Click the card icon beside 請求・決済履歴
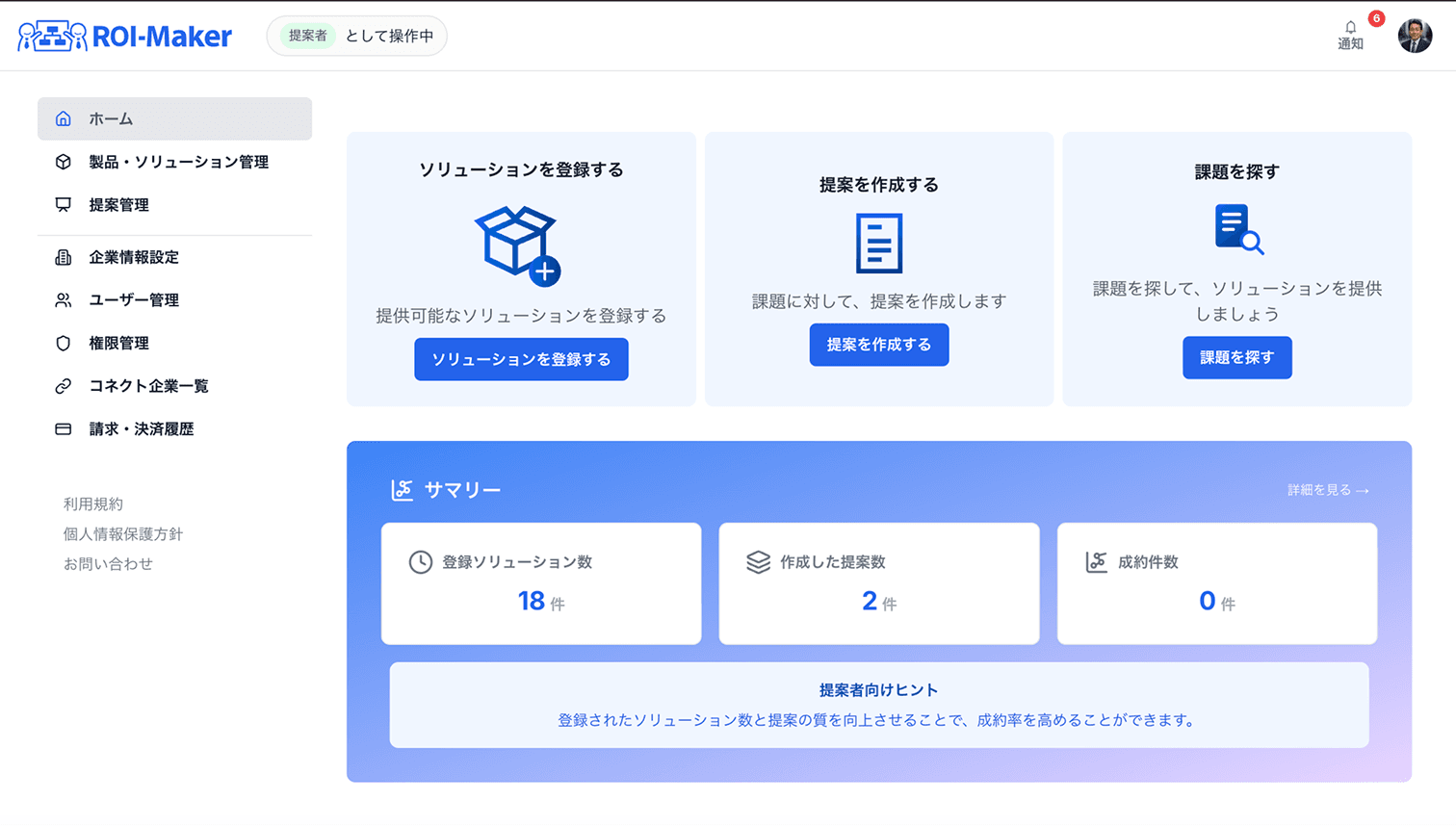The height and width of the screenshot is (826, 1456). point(61,427)
